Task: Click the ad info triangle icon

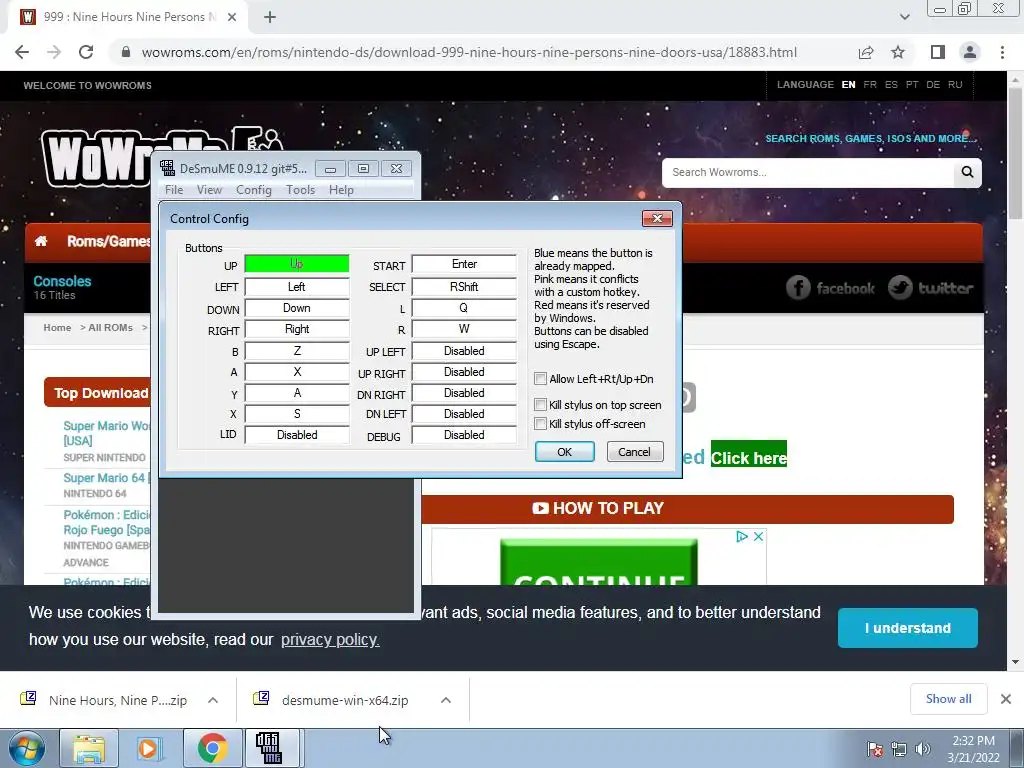Action: (742, 537)
